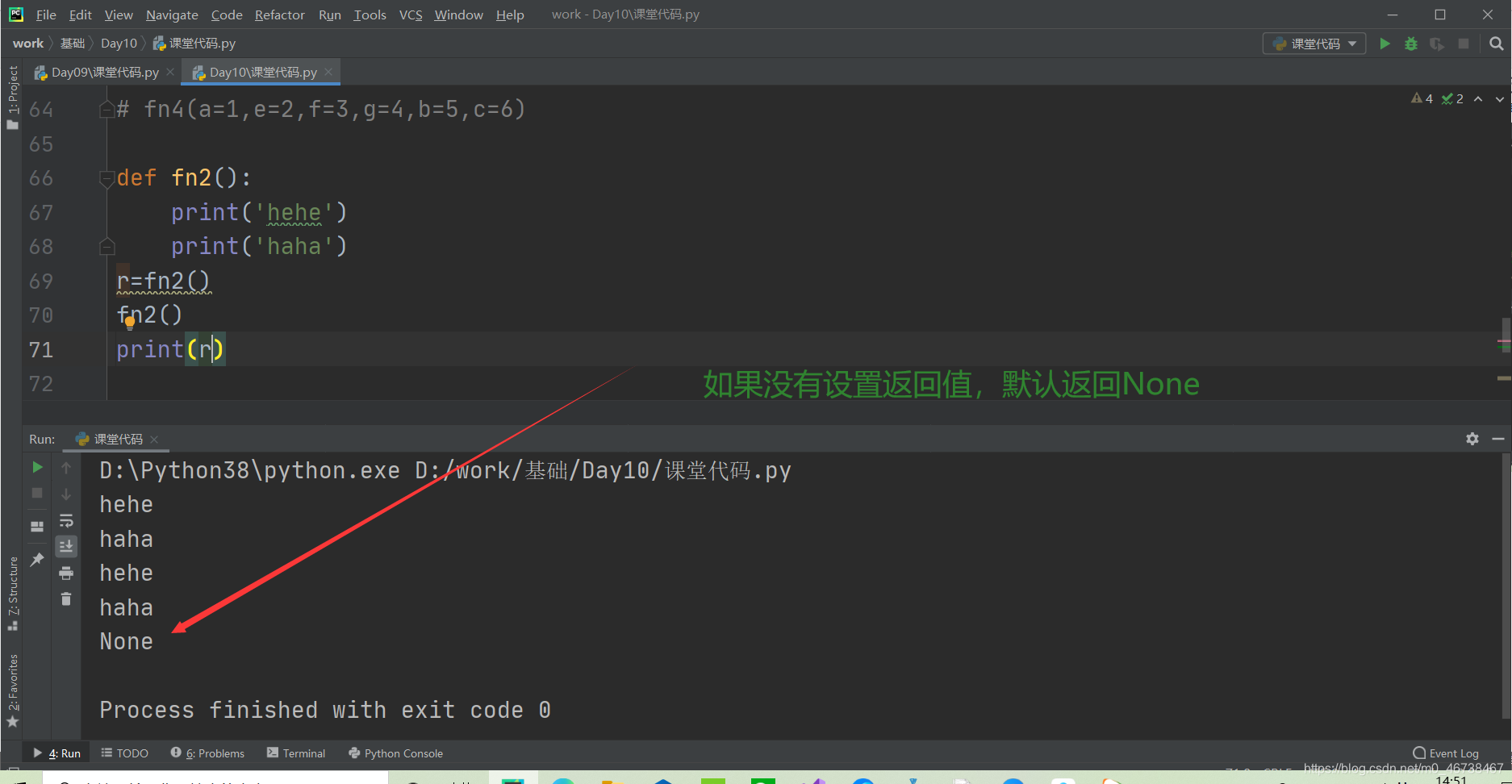This screenshot has height=784, width=1512.
Task: Open the Event Log
Action: (1446, 753)
